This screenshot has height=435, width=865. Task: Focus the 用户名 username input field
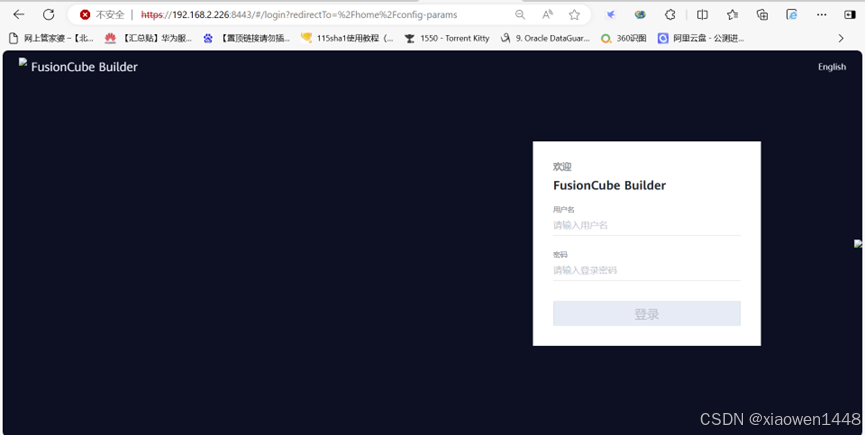[647, 225]
